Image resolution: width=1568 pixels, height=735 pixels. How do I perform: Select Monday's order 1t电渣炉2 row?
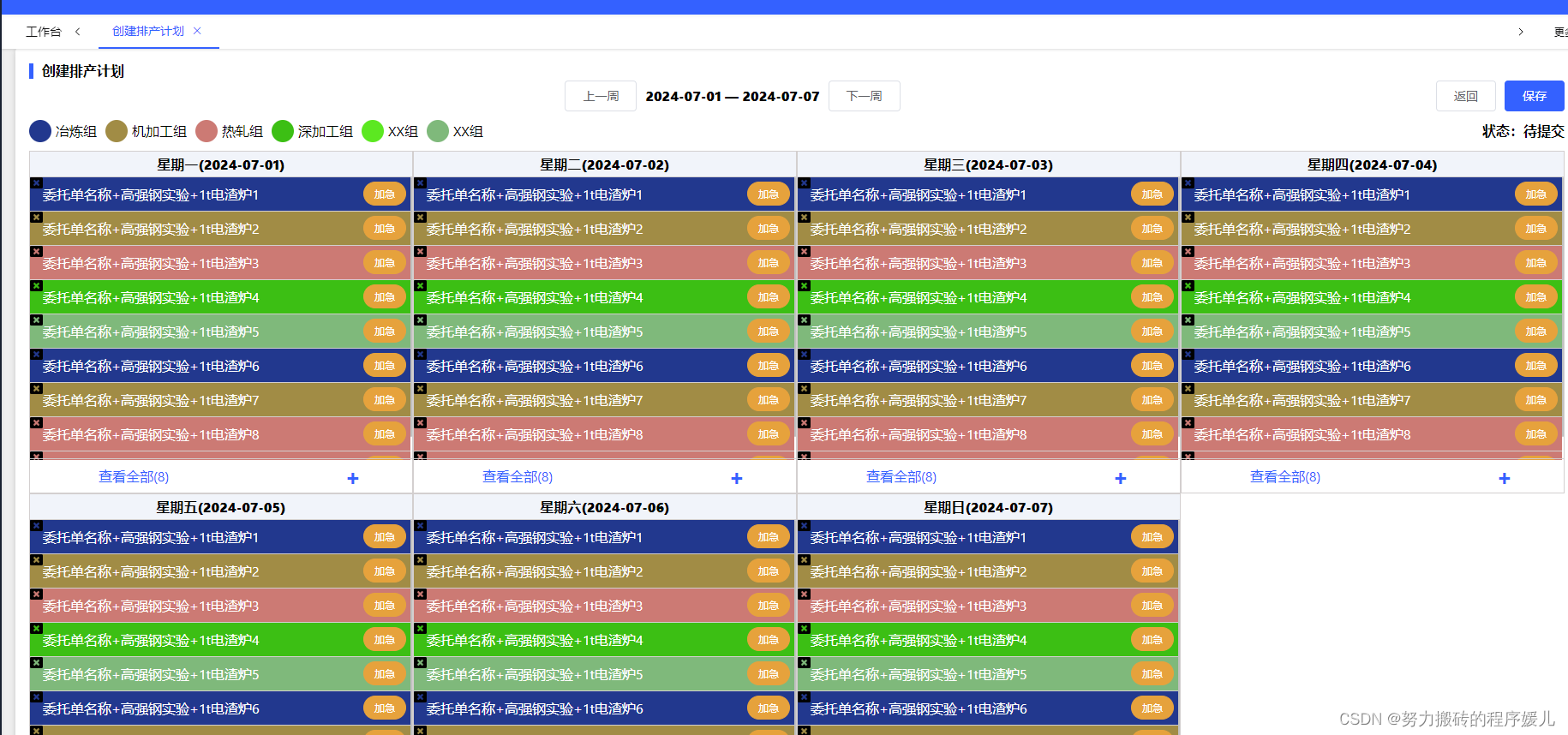221,229
